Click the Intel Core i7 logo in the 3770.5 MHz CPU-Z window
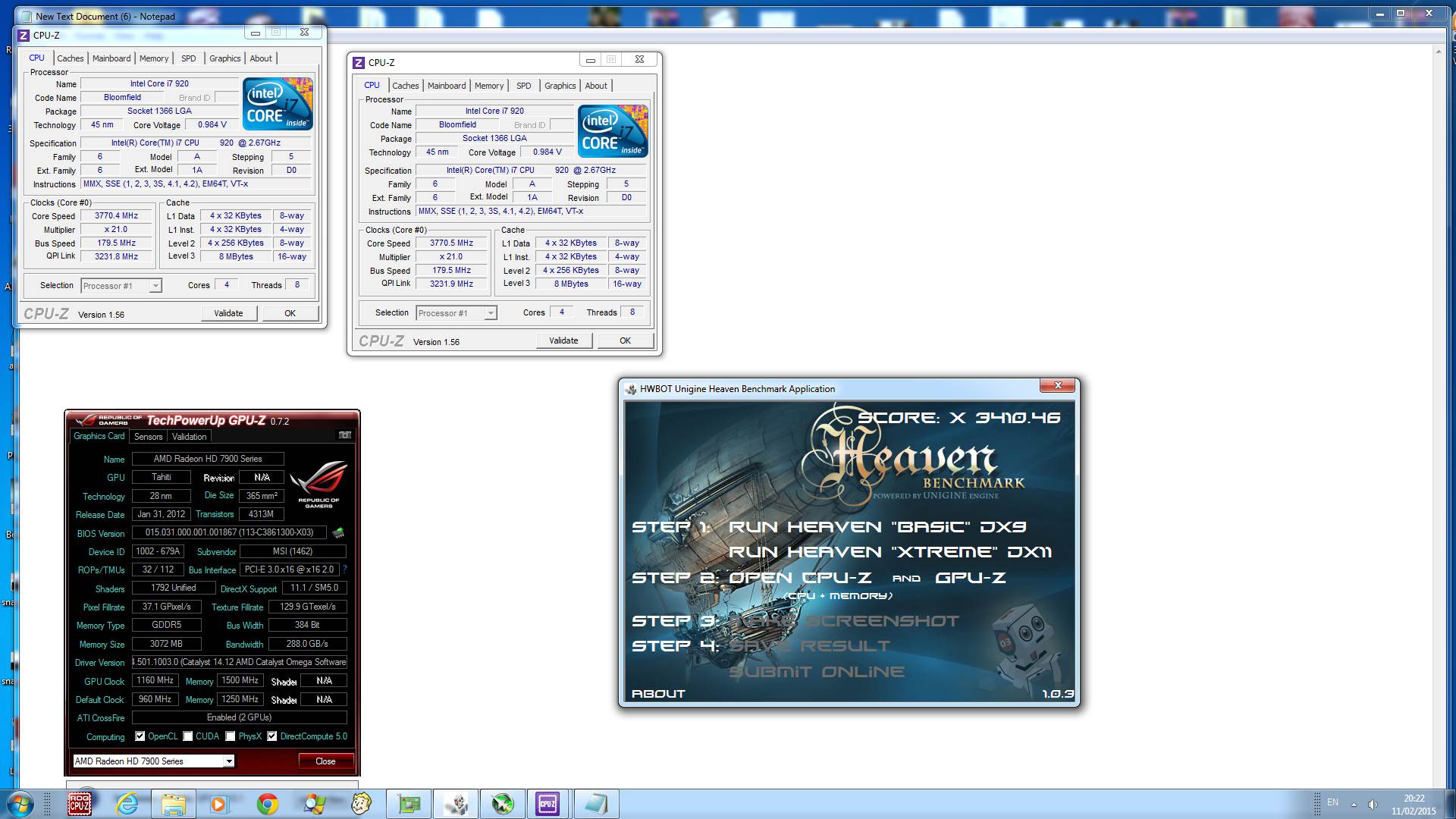Image resolution: width=1456 pixels, height=819 pixels. click(613, 131)
